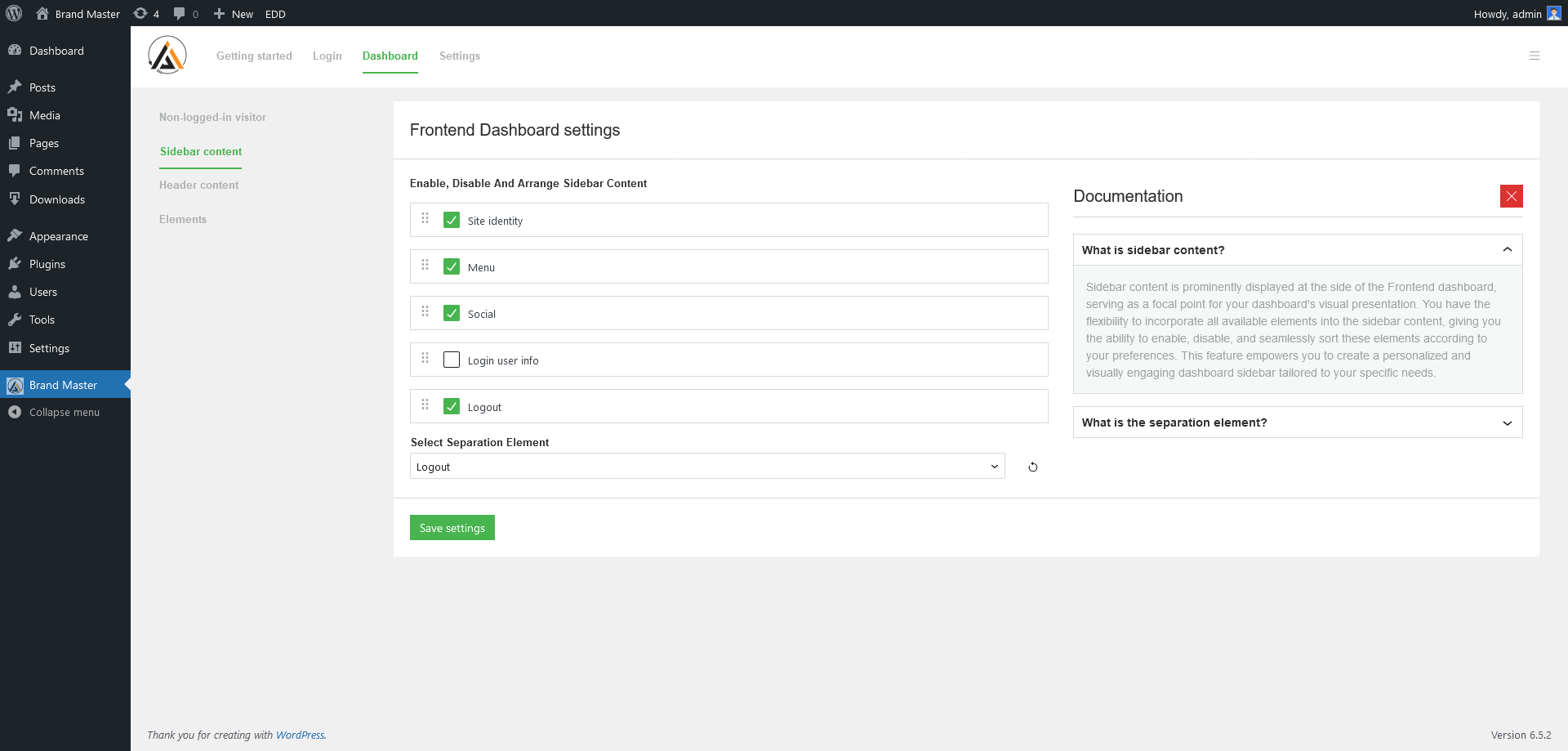Open the Appearance paintbrush icon in sidebar
The width and height of the screenshot is (1568, 751).
[x=16, y=235]
